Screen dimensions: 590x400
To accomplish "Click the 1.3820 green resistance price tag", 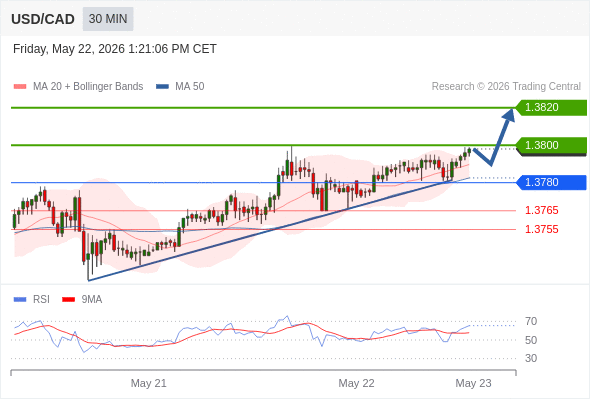I will point(551,108).
